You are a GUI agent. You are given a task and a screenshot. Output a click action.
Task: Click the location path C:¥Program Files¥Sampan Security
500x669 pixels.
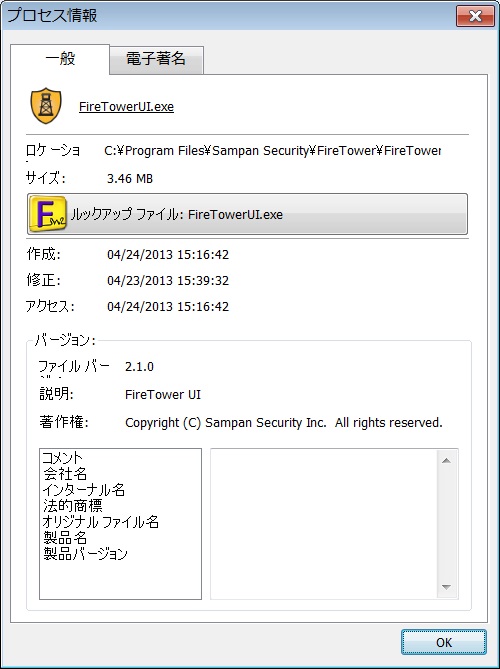(272, 151)
